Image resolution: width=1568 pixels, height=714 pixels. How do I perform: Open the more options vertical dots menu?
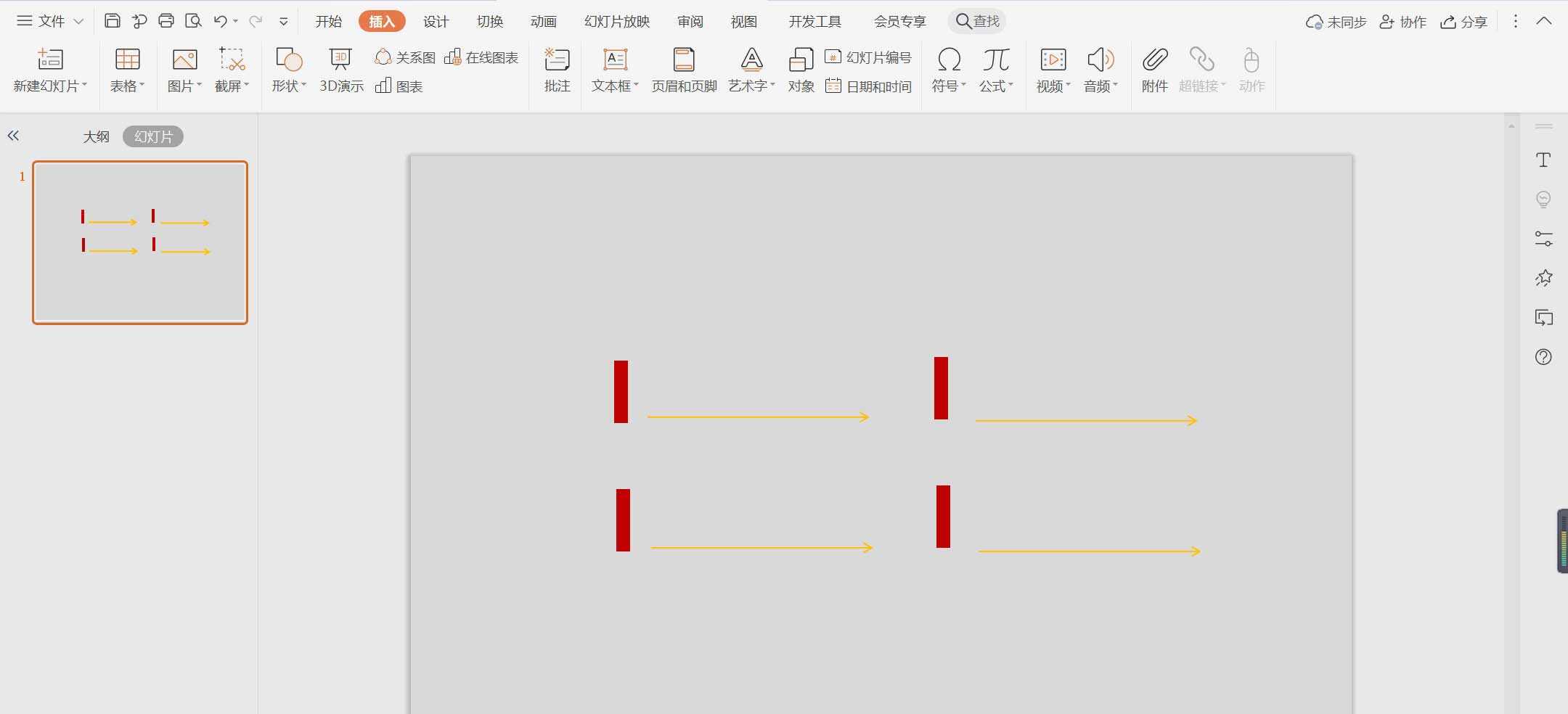coord(1515,21)
